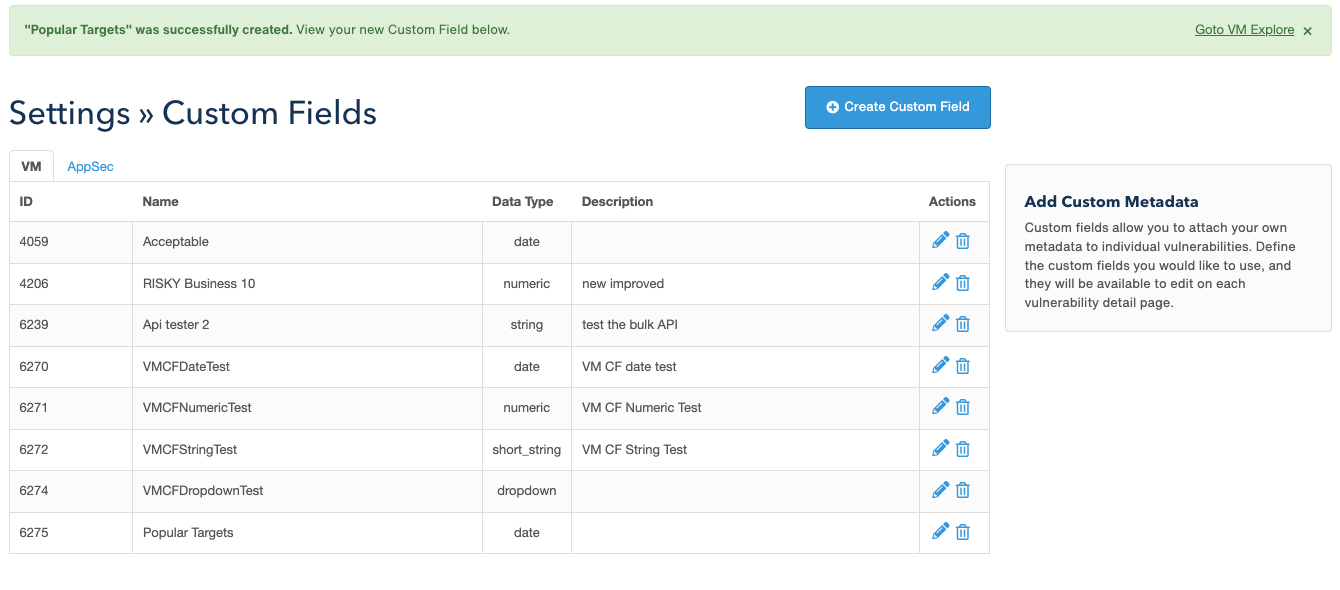Delete the VMCFDateTest field
1340x590 pixels.
pyautogui.click(x=962, y=365)
